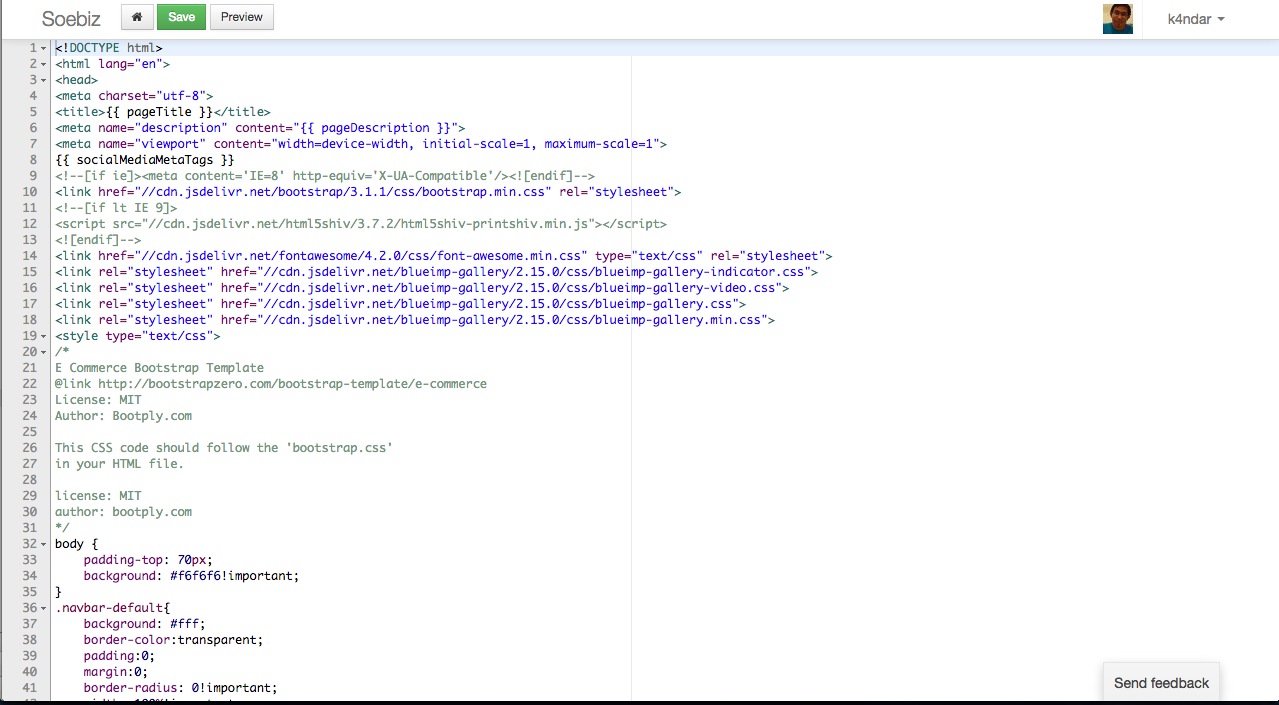Click the 'This CSS code should follow' comment line
The height and width of the screenshot is (705, 1279).
tap(224, 448)
